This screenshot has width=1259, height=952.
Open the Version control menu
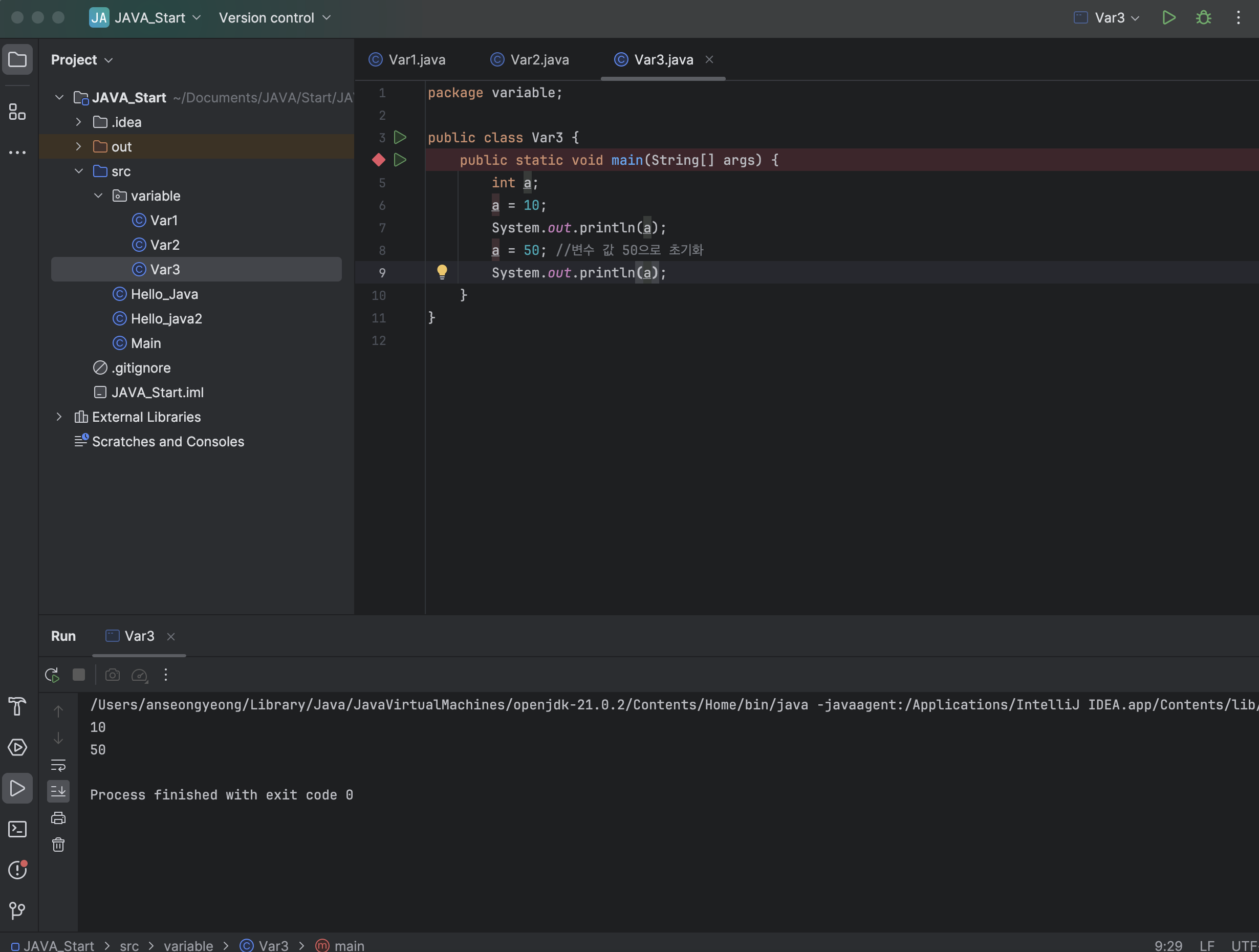[274, 17]
